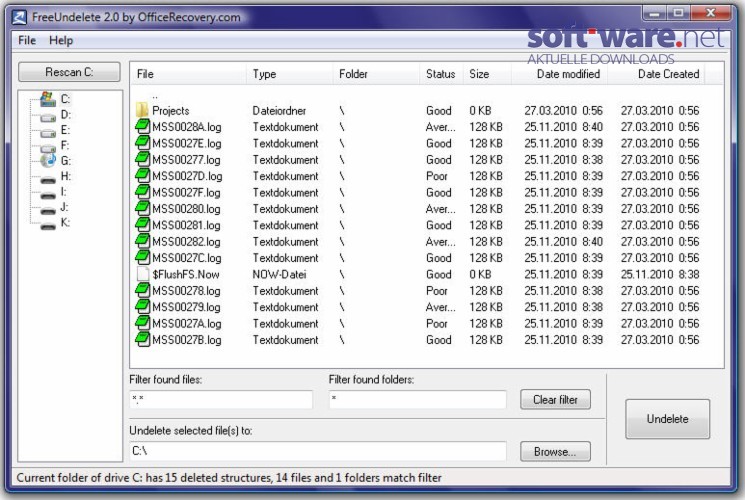The image size is (745, 500).
Task: Select file name $FlushFS.Now
Action: pyautogui.click(x=186, y=274)
